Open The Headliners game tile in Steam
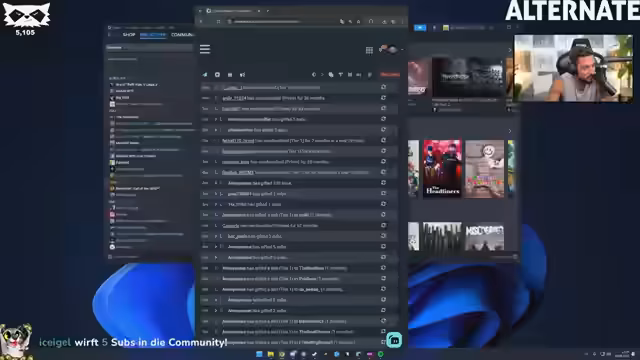 point(442,169)
